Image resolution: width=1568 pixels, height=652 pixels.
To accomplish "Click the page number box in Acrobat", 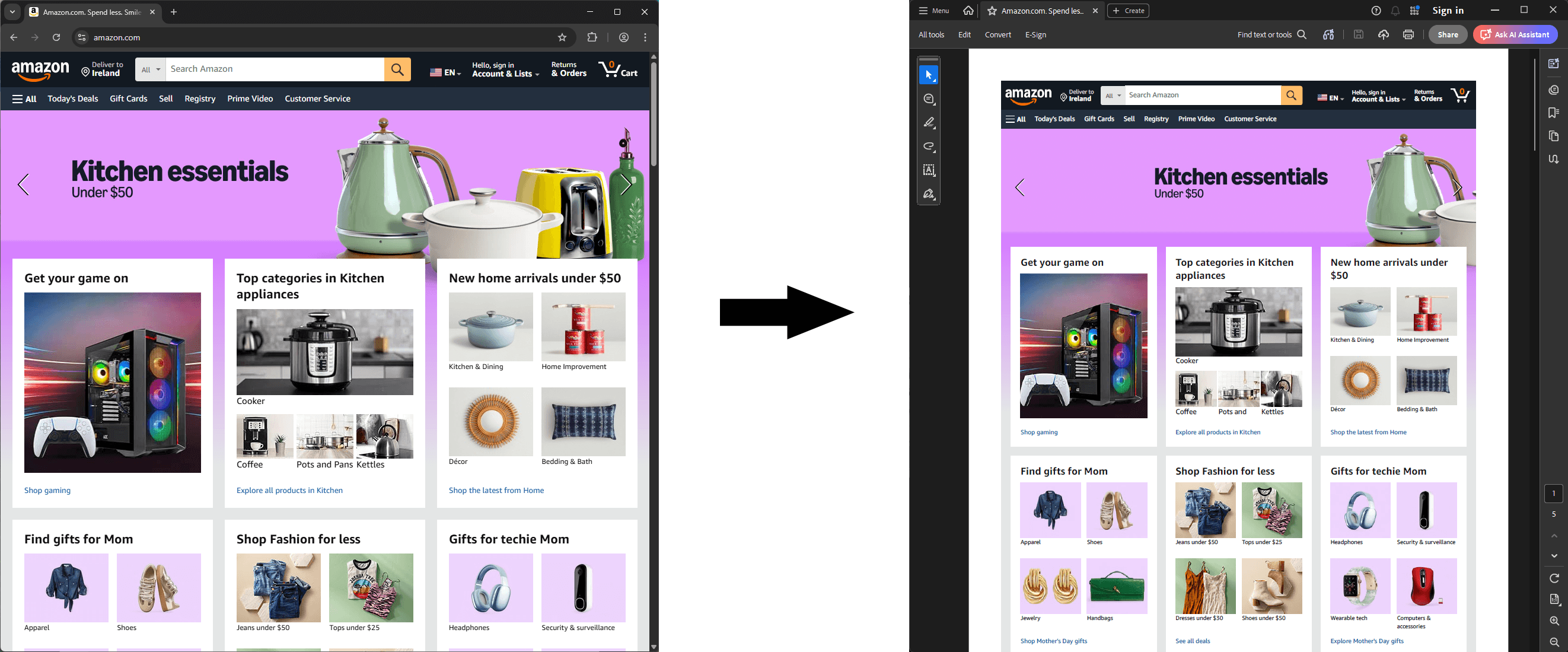I will coord(1553,493).
